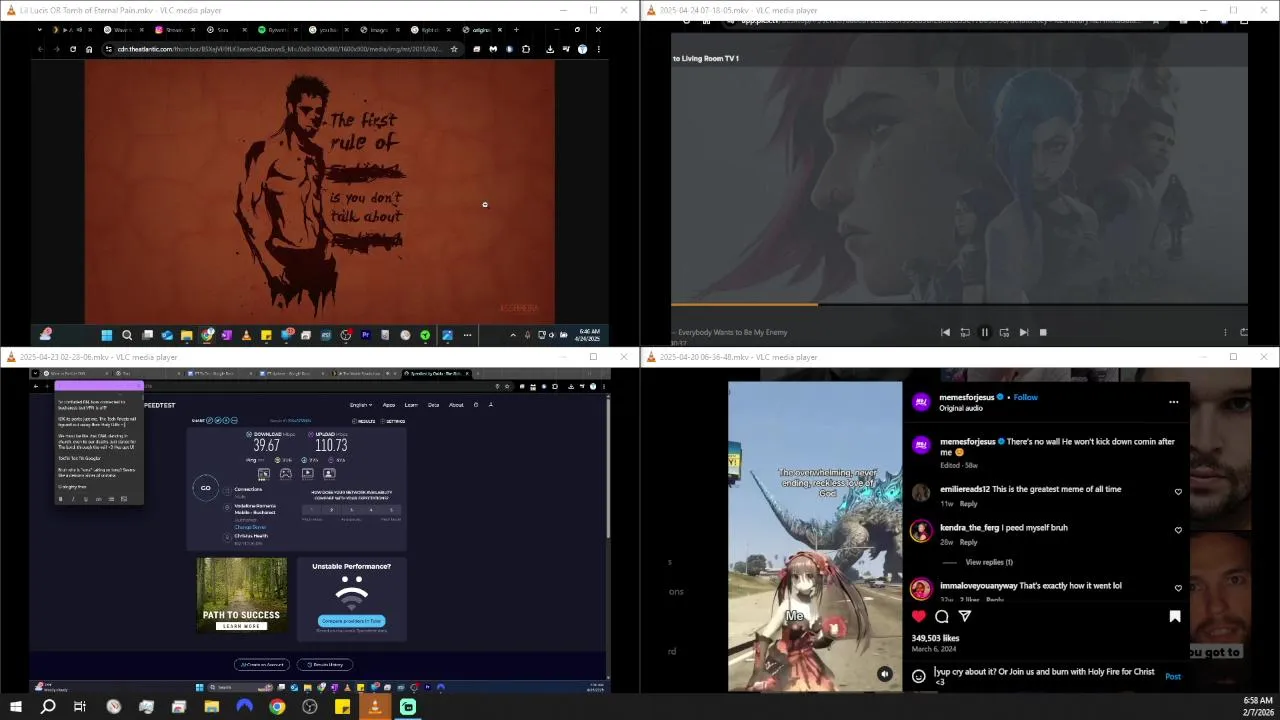Click the Instagram comment text field
The width and height of the screenshot is (1280, 720).
1045,675
